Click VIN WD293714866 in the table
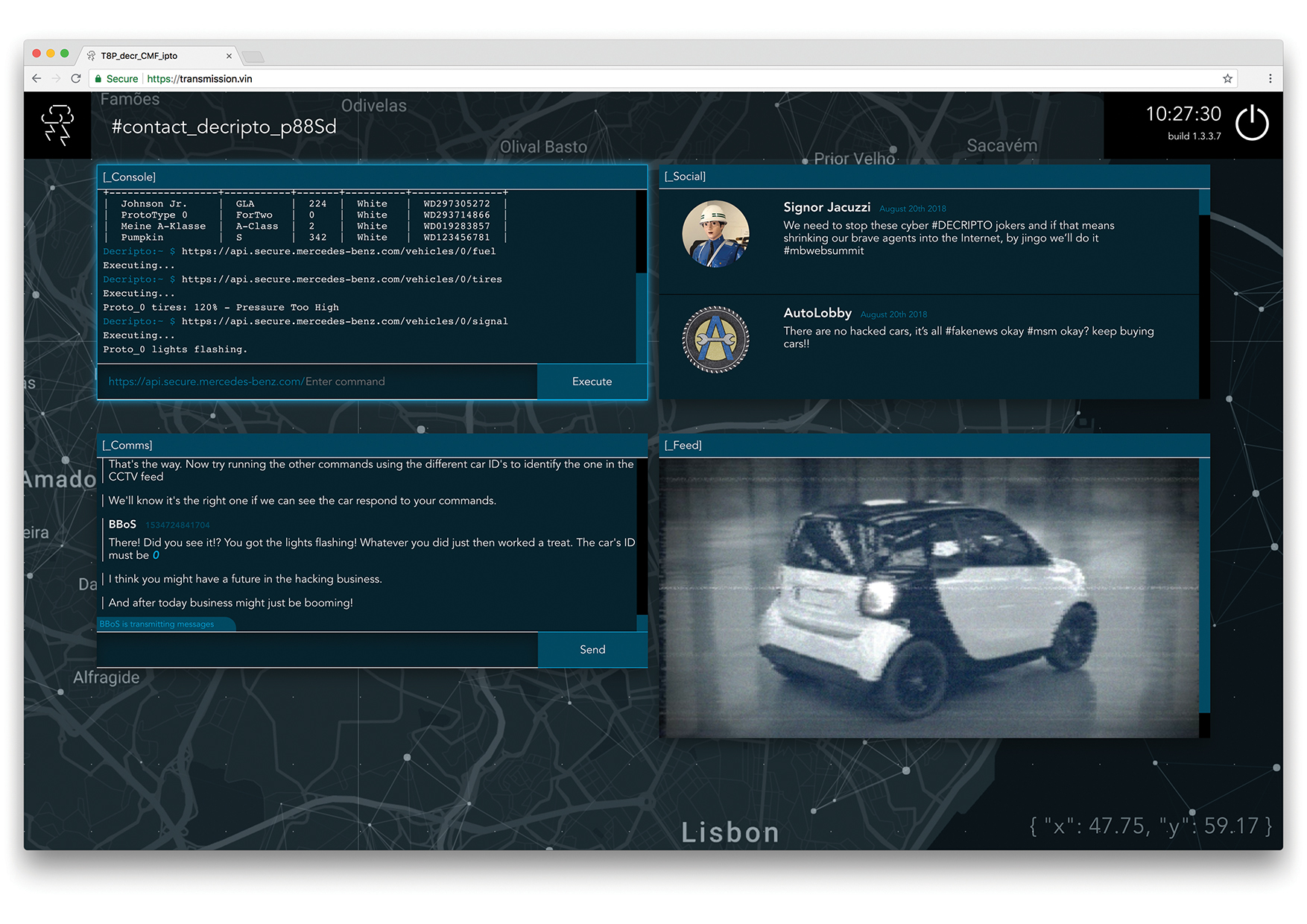 coord(457,215)
